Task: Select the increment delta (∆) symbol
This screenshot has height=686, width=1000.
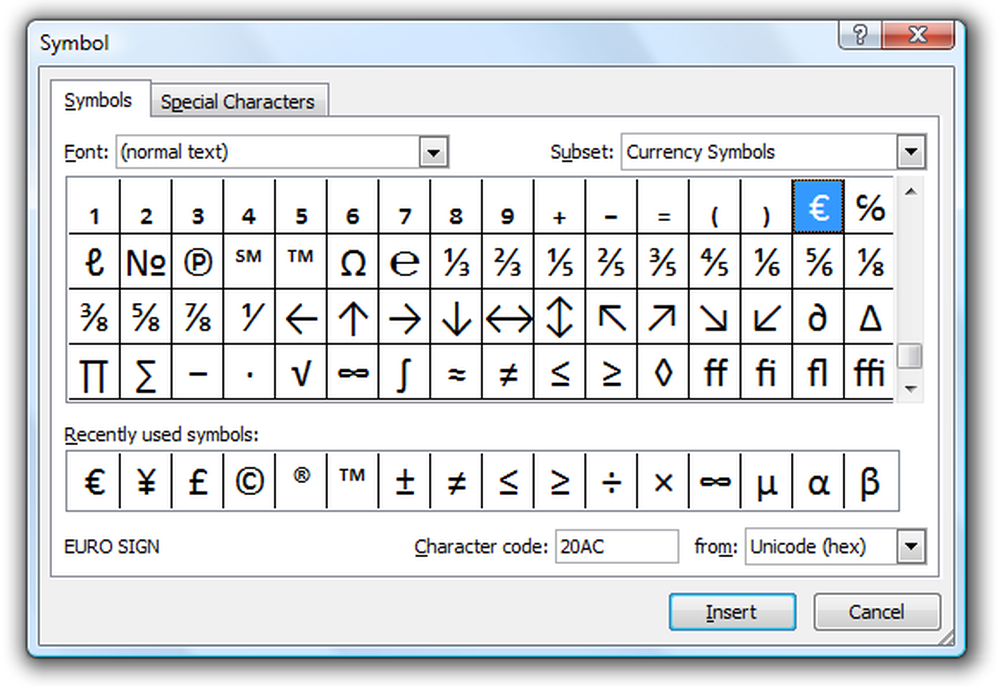Action: (x=869, y=317)
